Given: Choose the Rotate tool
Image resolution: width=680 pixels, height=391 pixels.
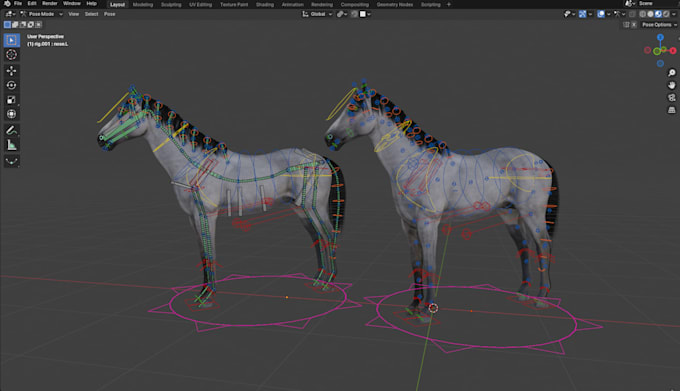Looking at the screenshot, I should click(11, 85).
